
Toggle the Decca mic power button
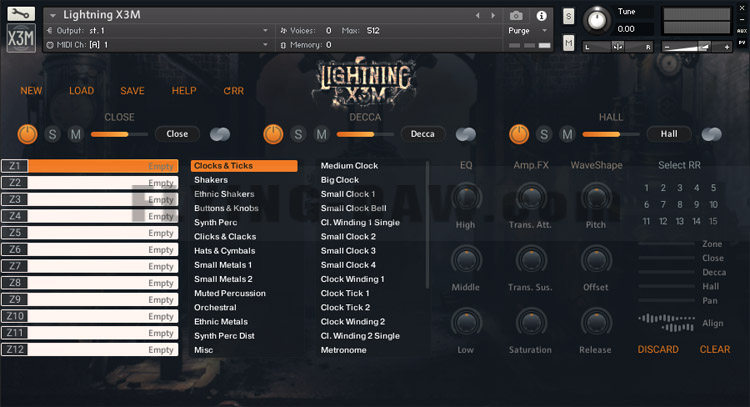(x=273, y=134)
